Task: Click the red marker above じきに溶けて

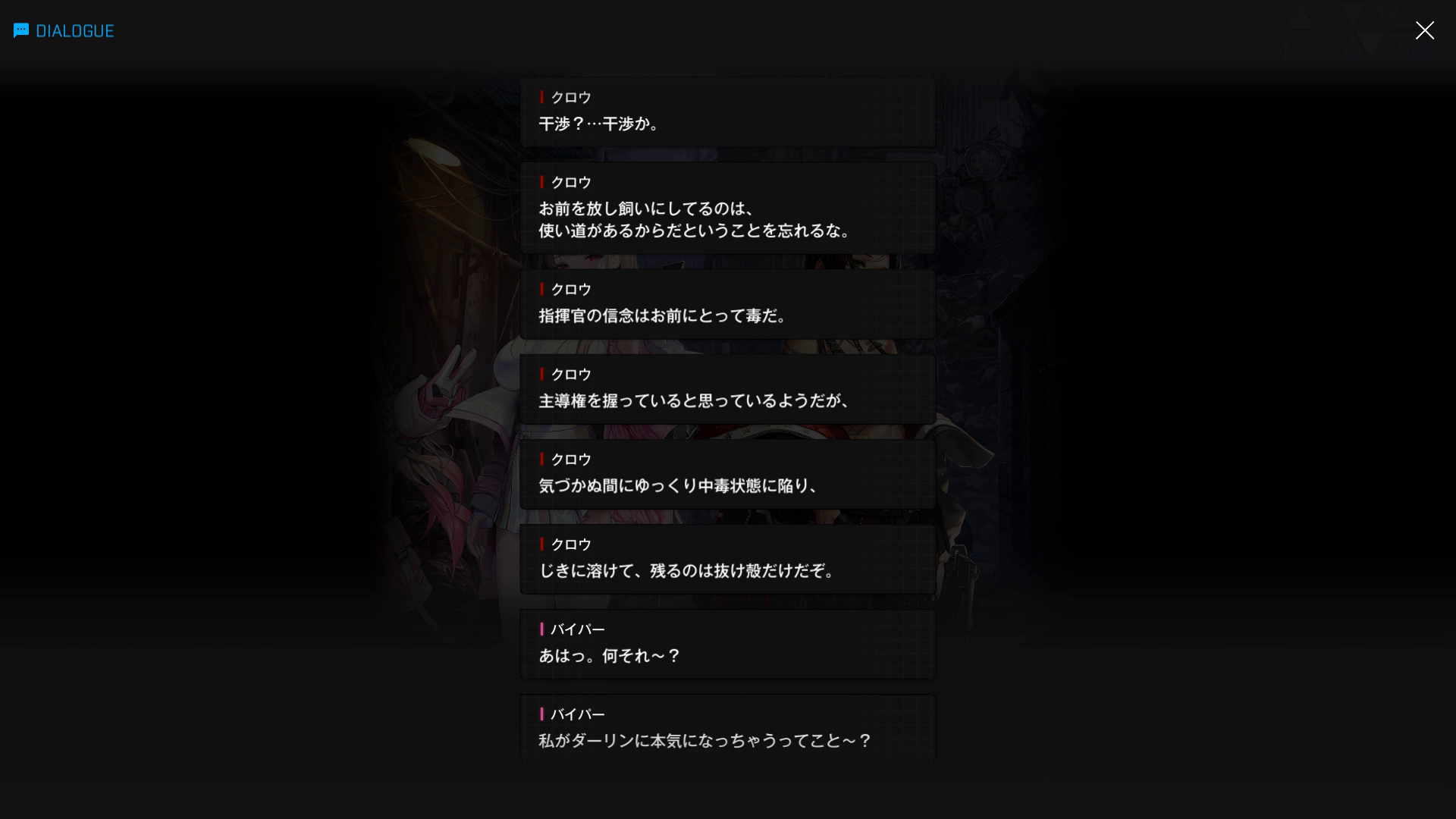Action: [x=541, y=544]
